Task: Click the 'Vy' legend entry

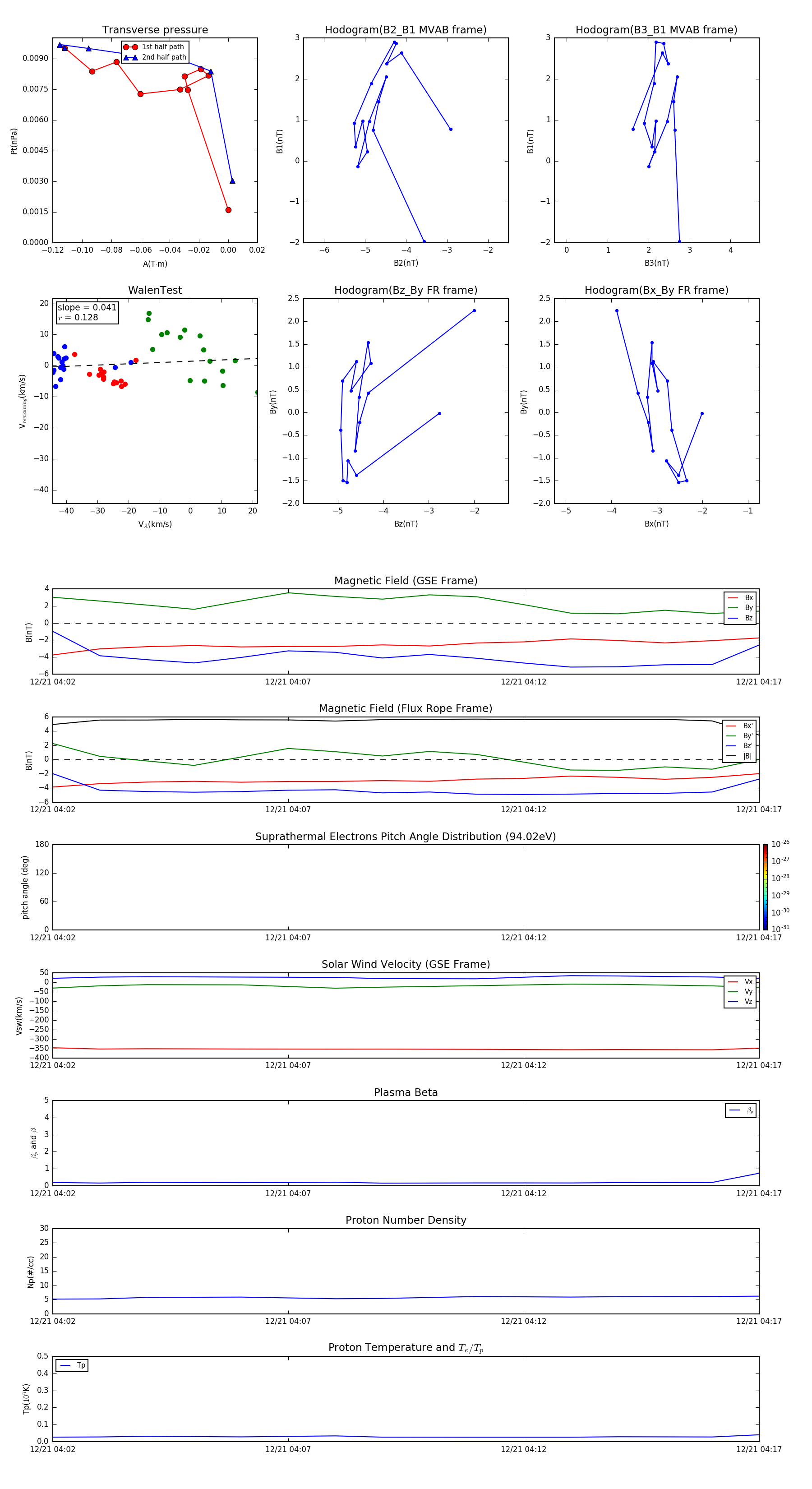Action: (x=740, y=992)
